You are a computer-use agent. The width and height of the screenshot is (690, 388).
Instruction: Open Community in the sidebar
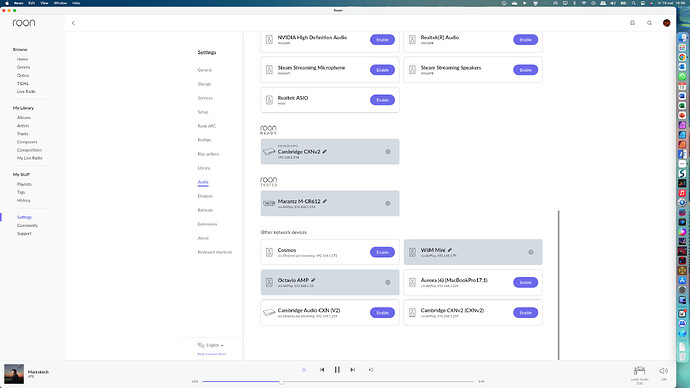tap(27, 226)
